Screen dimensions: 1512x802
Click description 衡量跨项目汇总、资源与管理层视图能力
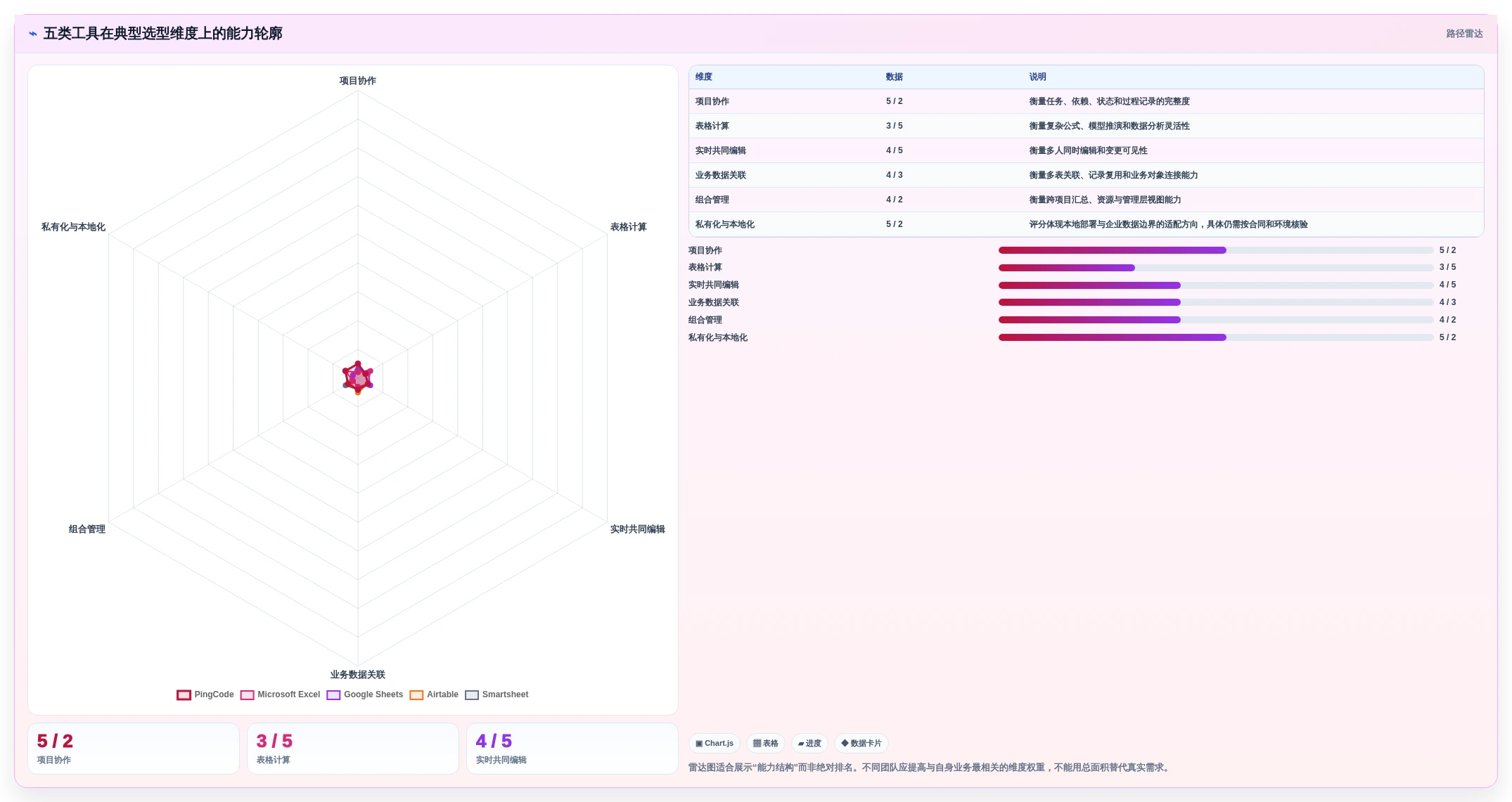1106,200
